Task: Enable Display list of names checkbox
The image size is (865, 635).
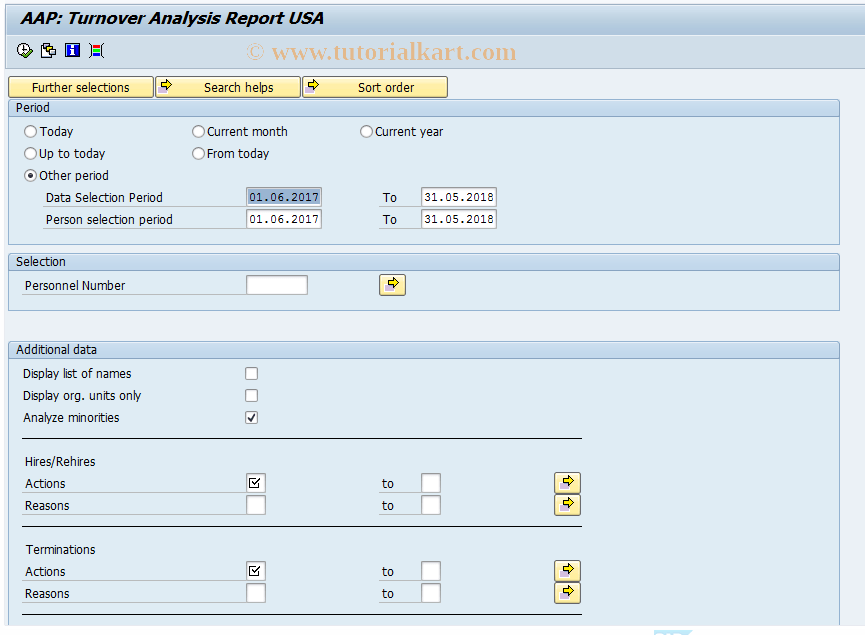Action: point(251,373)
